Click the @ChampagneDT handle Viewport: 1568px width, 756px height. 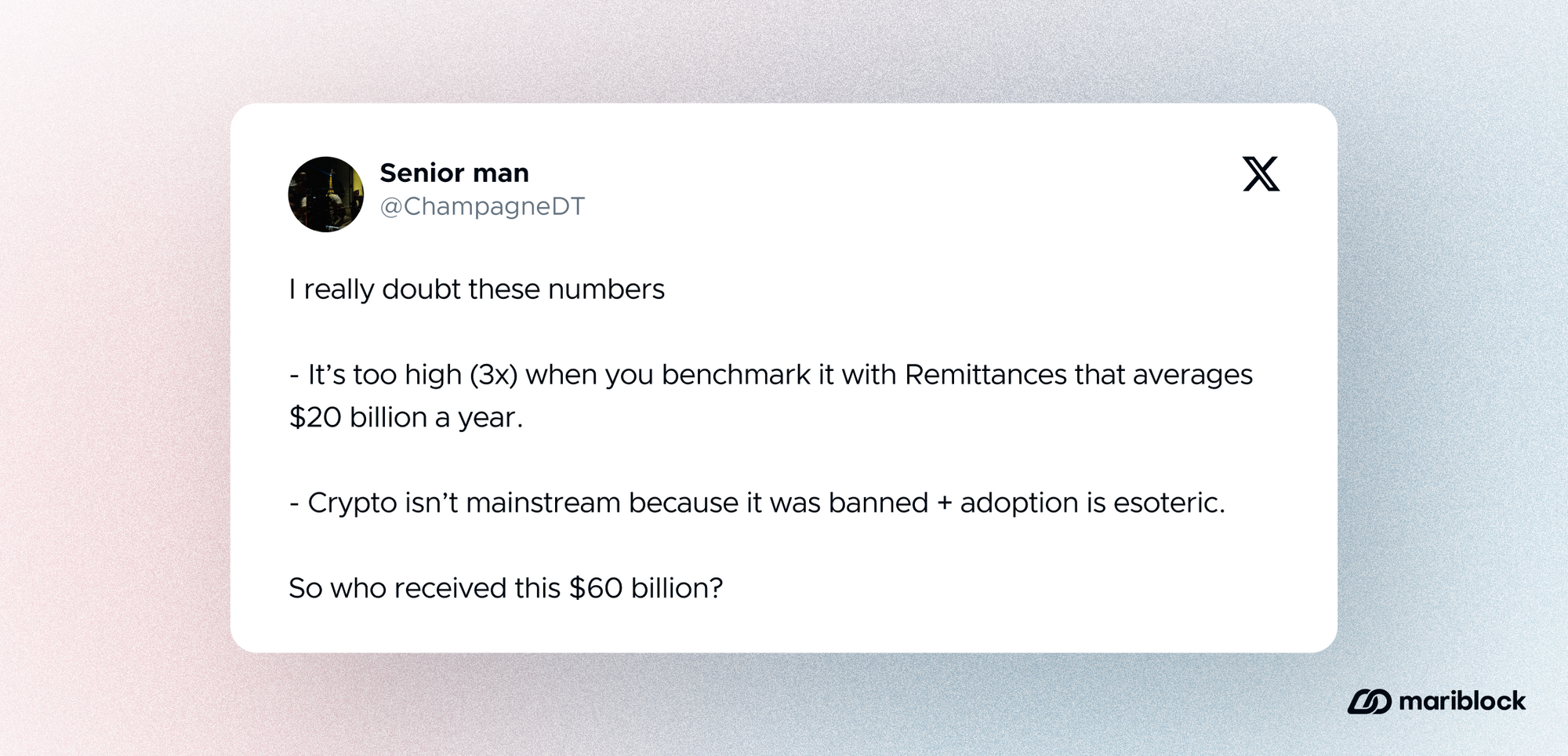click(x=482, y=206)
